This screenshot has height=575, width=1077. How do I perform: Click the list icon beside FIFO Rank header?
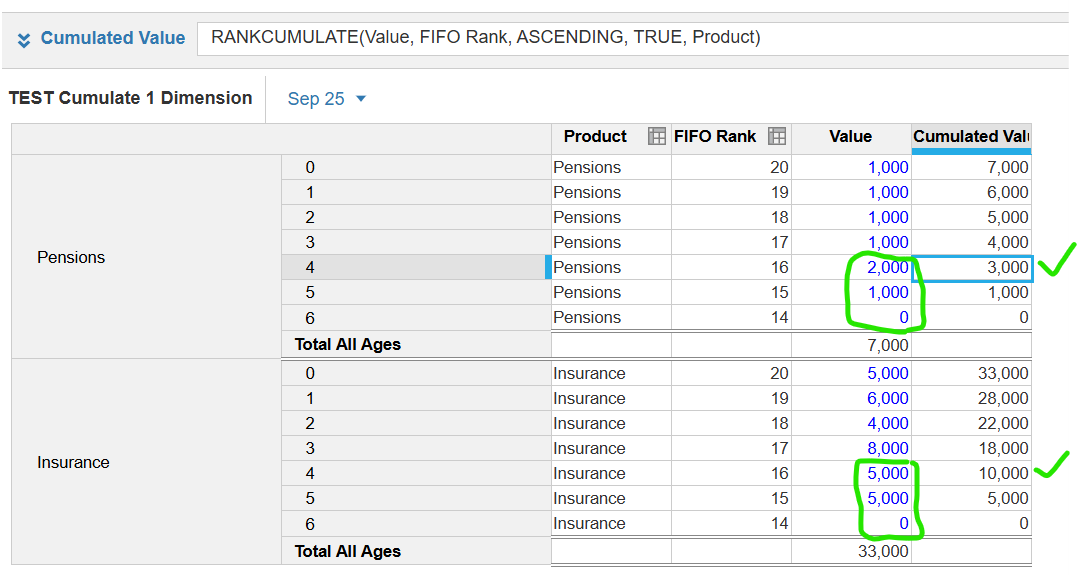(777, 136)
